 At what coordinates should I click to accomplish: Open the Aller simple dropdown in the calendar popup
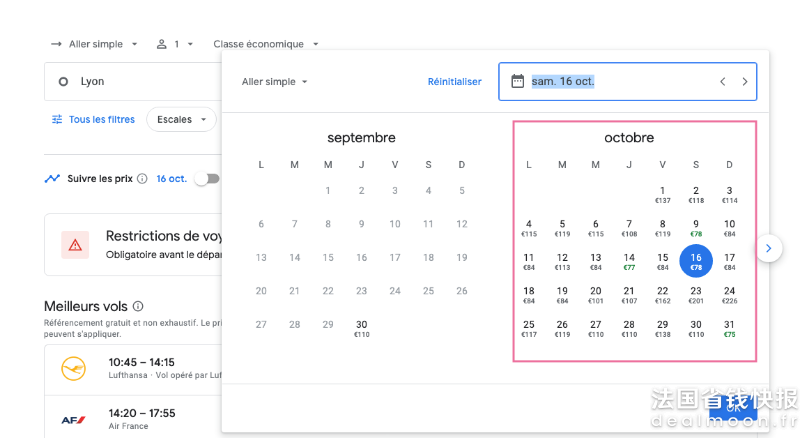point(274,82)
